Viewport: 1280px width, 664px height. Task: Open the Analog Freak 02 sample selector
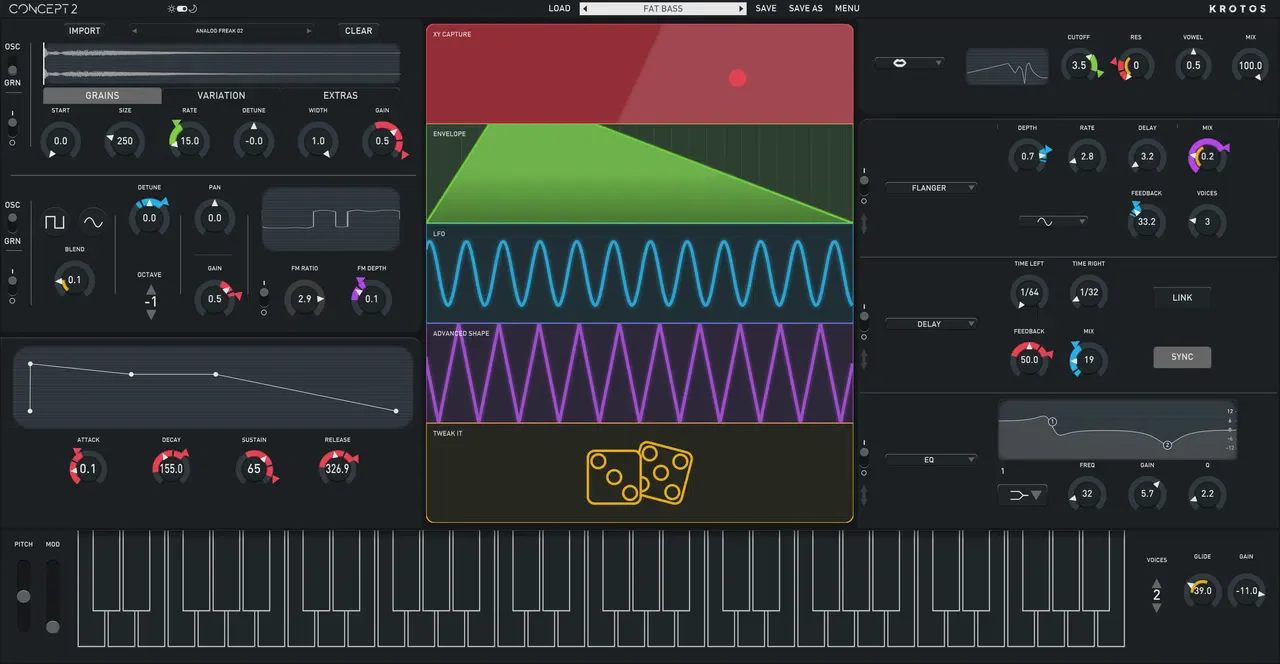tap(220, 31)
